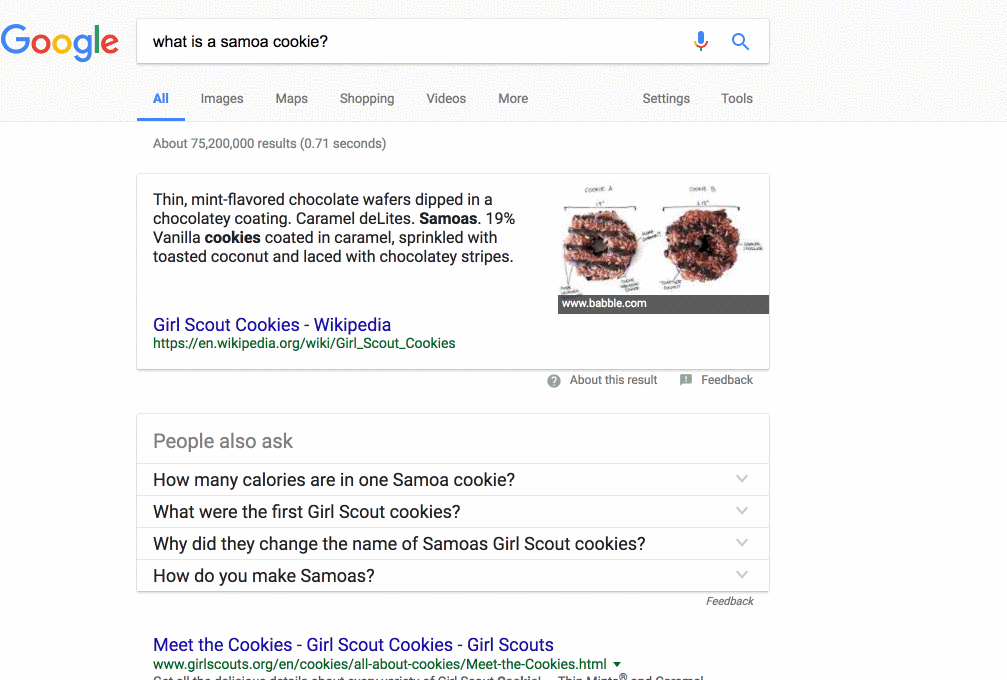Open the Shopping results tab

(367, 99)
